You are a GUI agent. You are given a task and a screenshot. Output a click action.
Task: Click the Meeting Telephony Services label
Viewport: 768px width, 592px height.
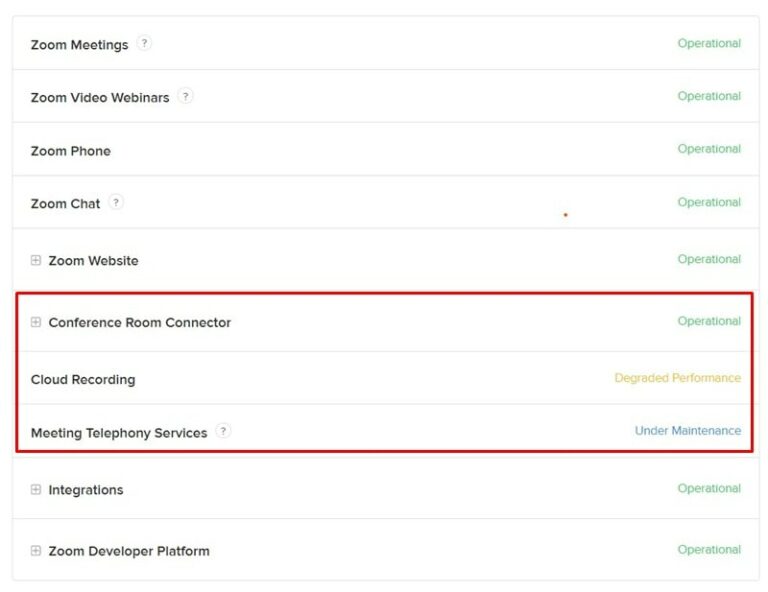[x=119, y=433]
